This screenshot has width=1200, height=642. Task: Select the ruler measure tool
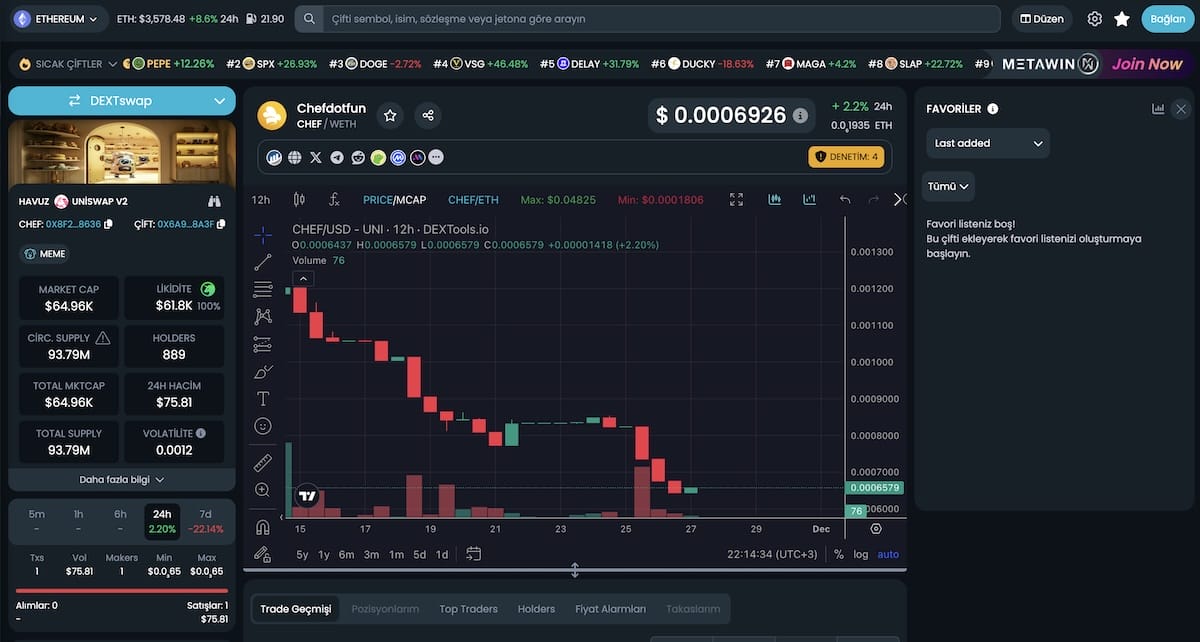[263, 463]
